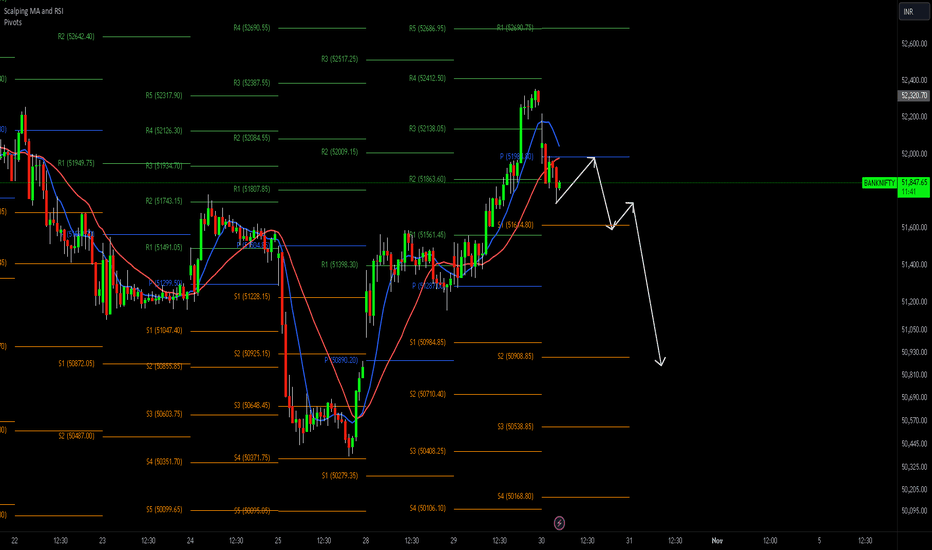This screenshot has width=932, height=550.
Task: Click the BANKNIFTY symbol price tag
Action: (879, 183)
